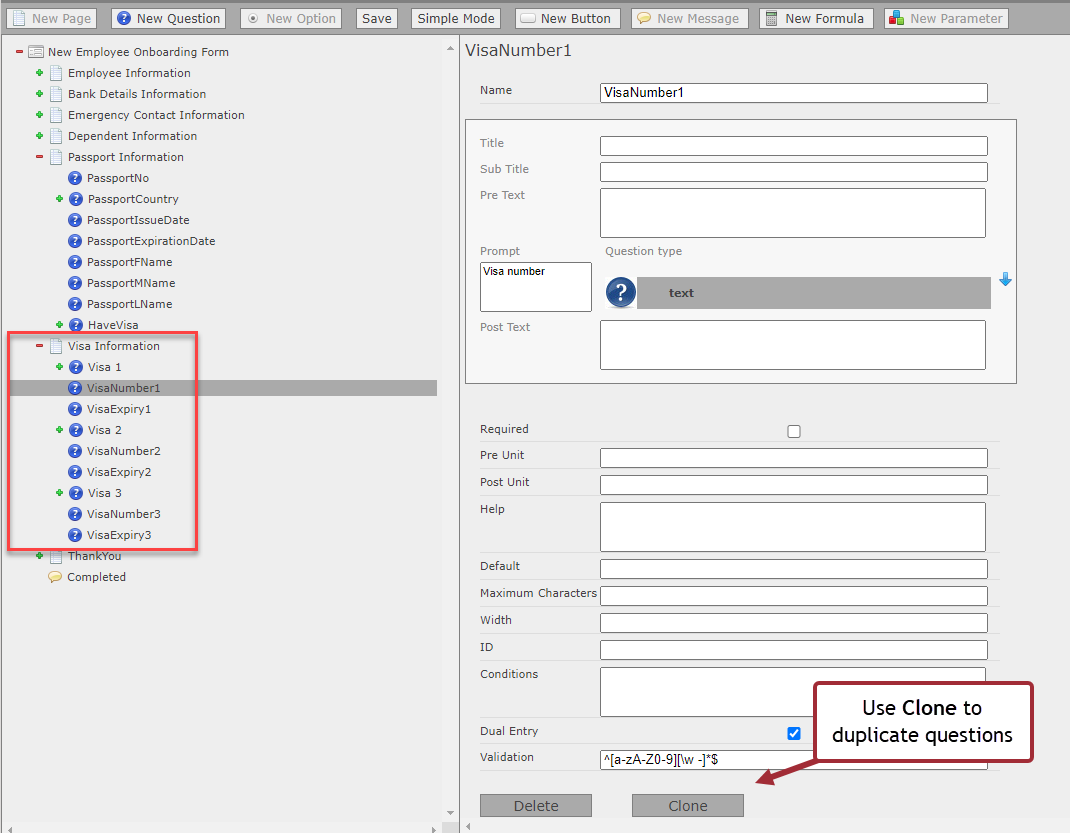1070x833 pixels.
Task: Expand the Visa 2 question node
Action: (x=60, y=430)
